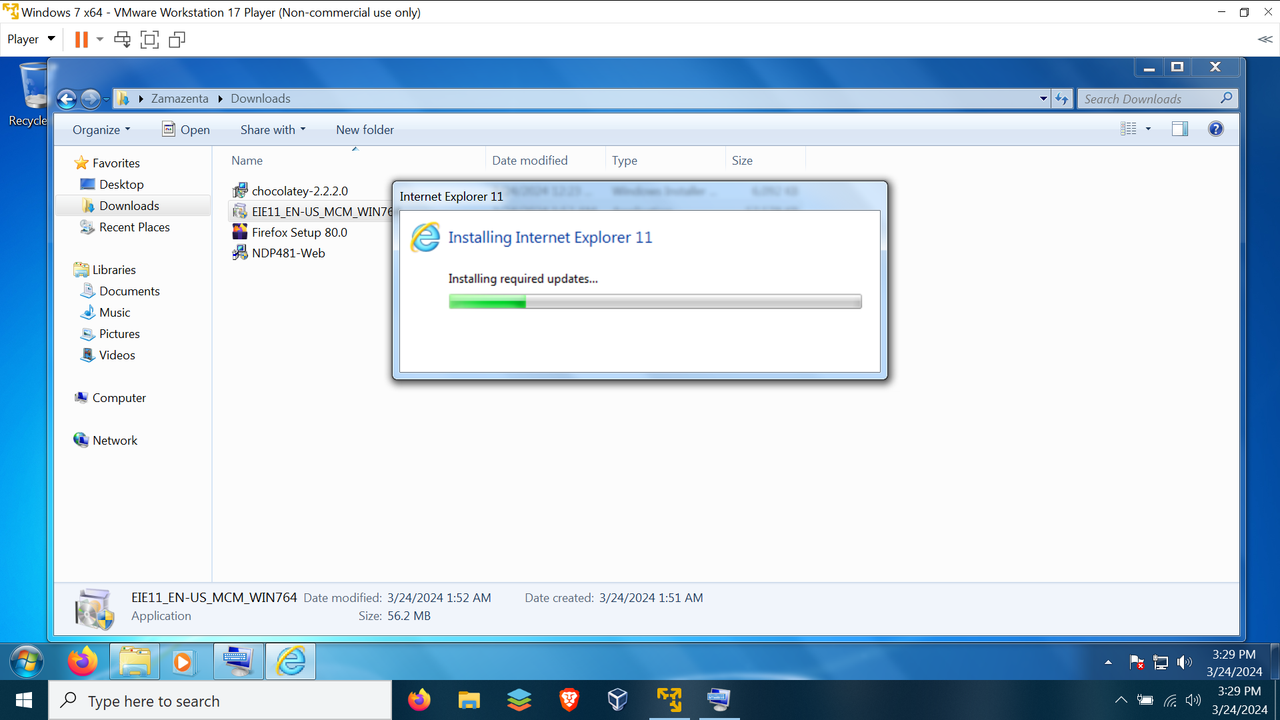
Task: Select the Firefox Setup 80.0 file
Action: [299, 233]
